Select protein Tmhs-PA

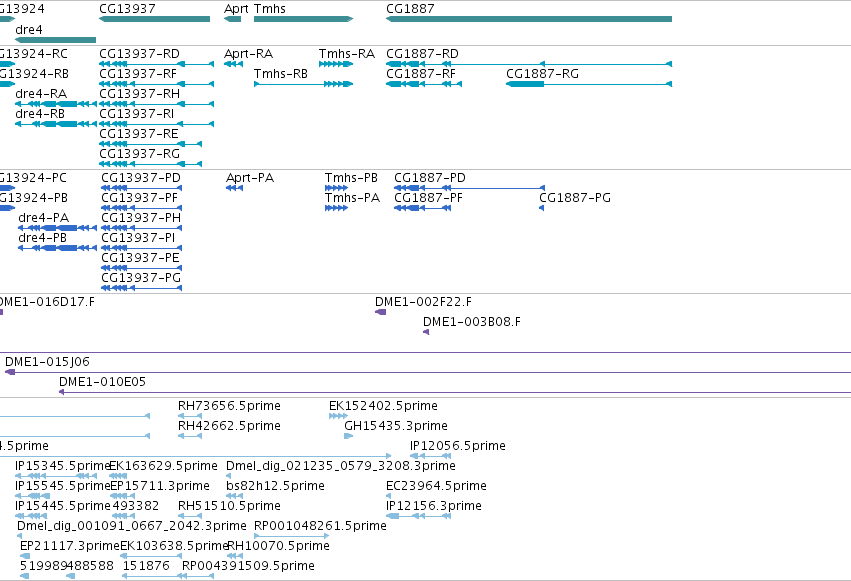(336, 208)
